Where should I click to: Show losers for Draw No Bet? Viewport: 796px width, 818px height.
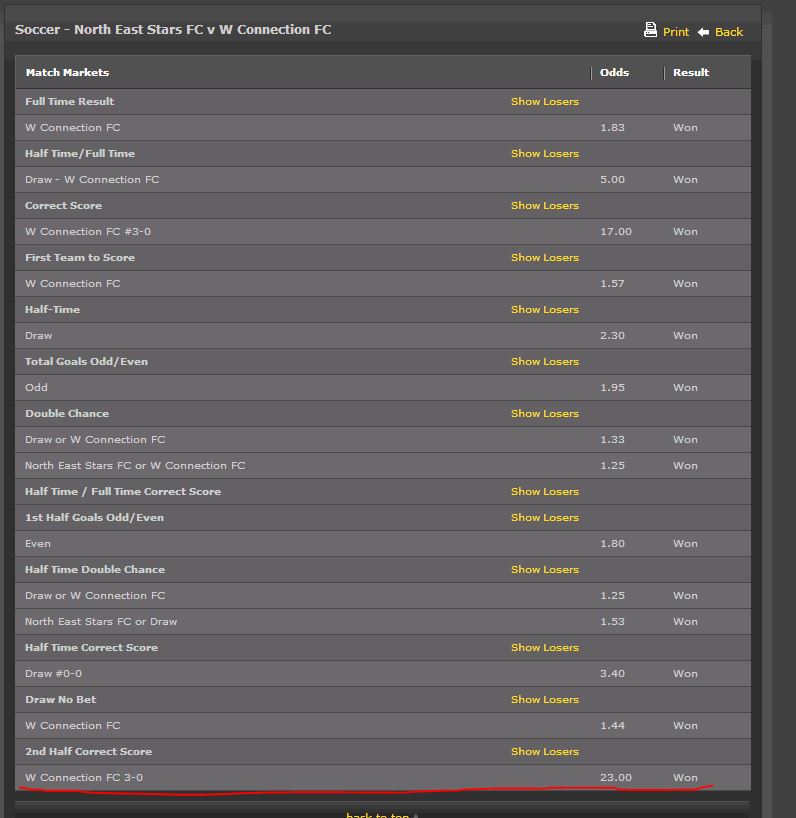[x=545, y=700]
